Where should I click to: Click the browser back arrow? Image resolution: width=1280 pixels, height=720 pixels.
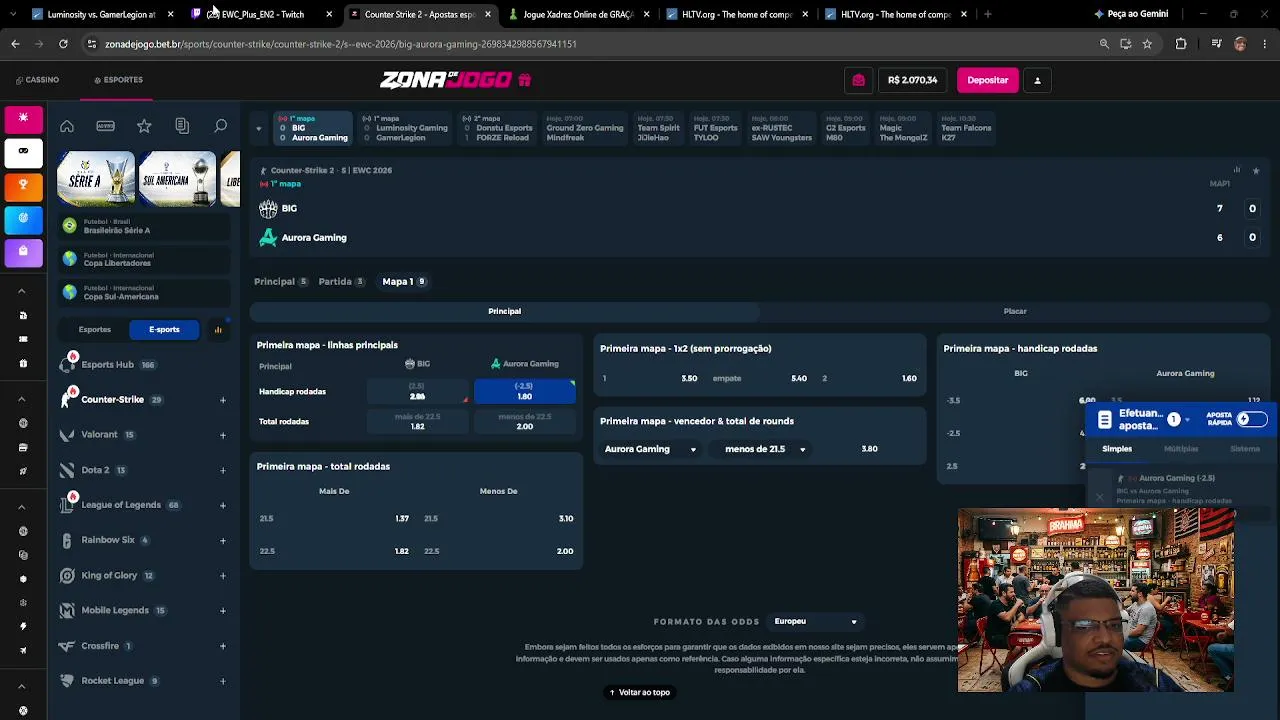tap(15, 44)
